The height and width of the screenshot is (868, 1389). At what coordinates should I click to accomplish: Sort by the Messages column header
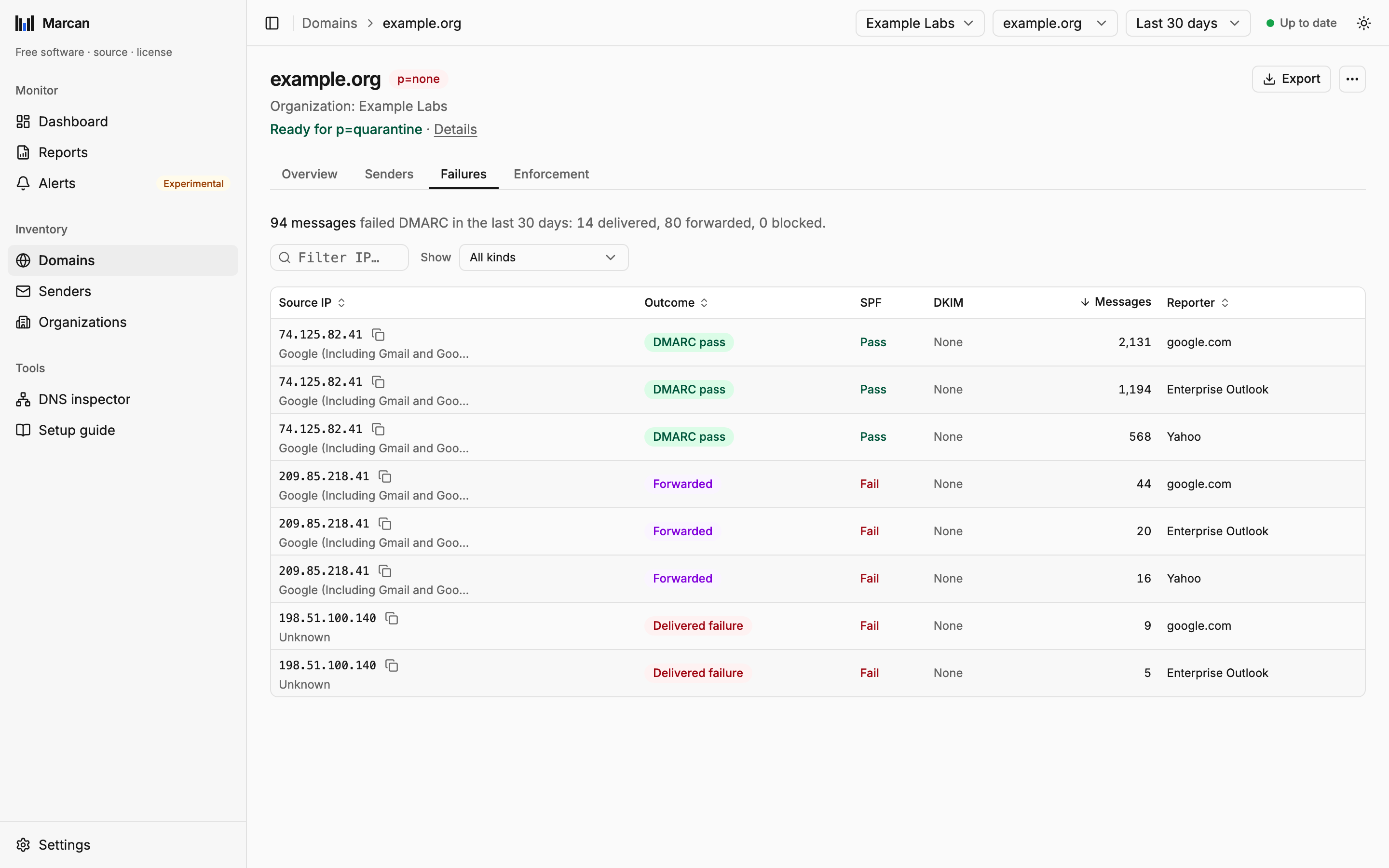1115,302
